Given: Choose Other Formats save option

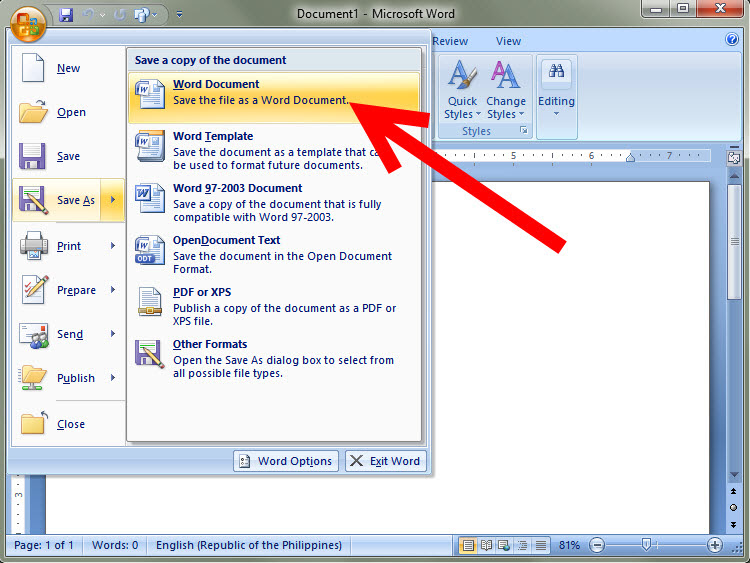Looking at the screenshot, I should (x=274, y=359).
